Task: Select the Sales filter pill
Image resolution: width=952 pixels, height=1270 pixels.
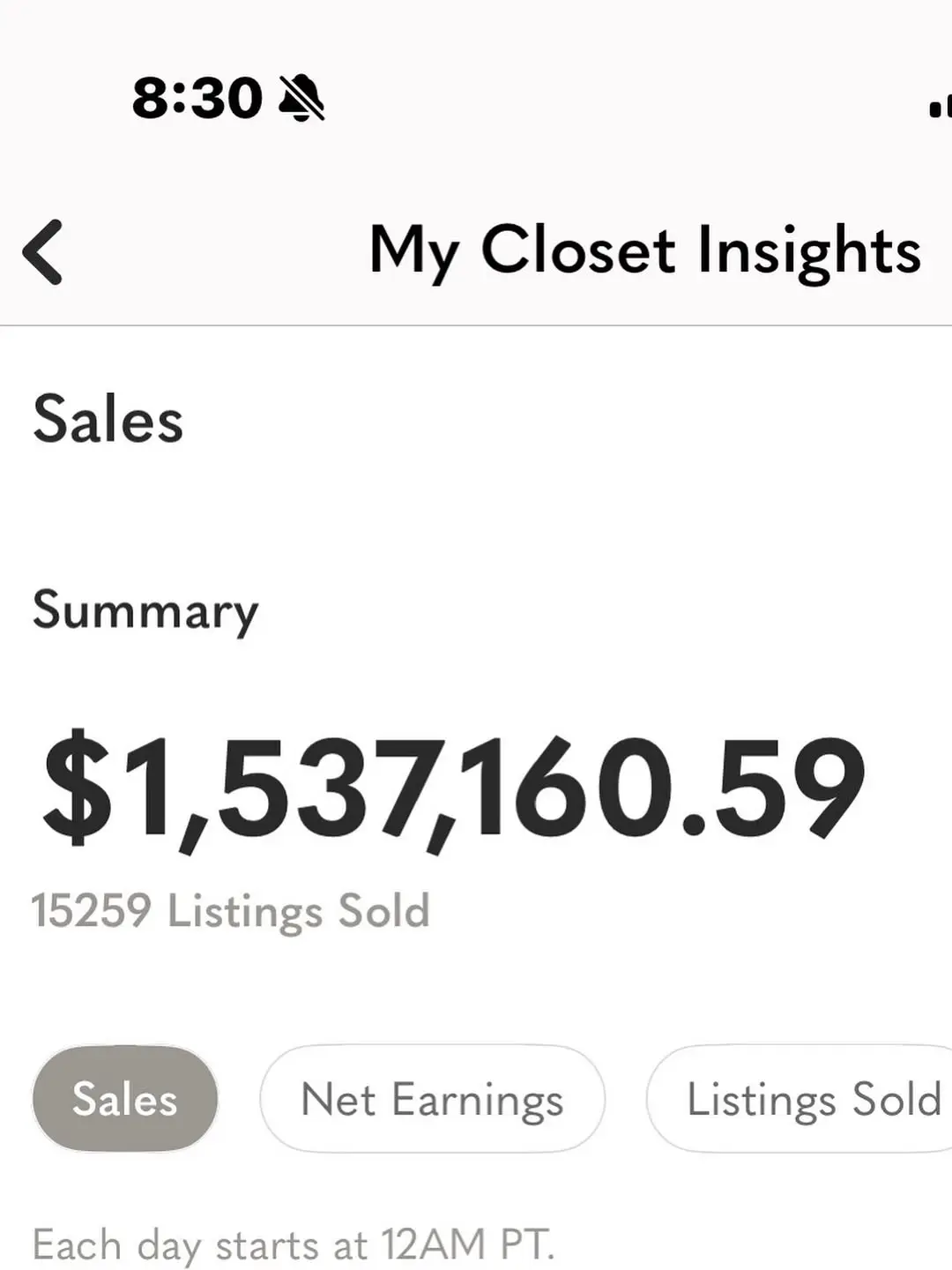Action: click(x=125, y=1099)
